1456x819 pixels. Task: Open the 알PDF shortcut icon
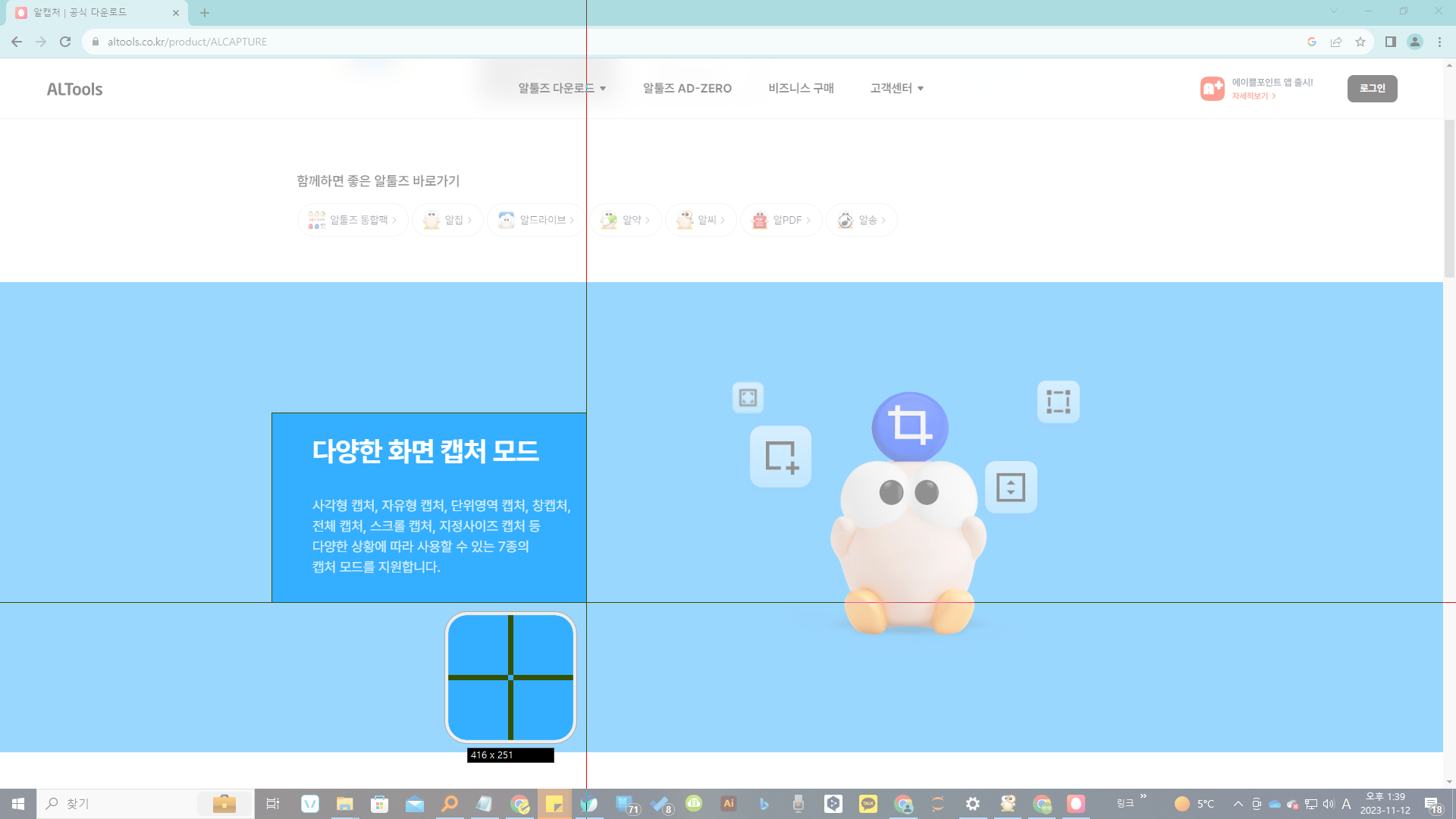pos(758,220)
